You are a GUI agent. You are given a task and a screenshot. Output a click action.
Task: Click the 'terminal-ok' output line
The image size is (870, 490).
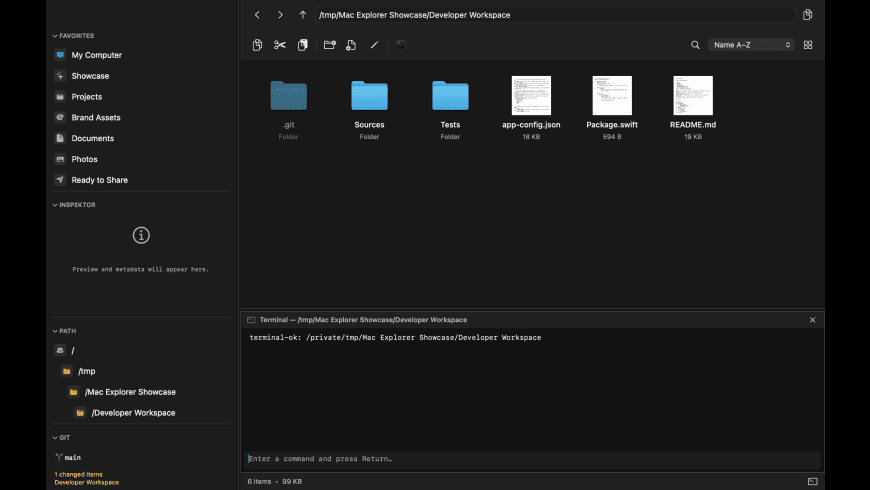coord(395,337)
